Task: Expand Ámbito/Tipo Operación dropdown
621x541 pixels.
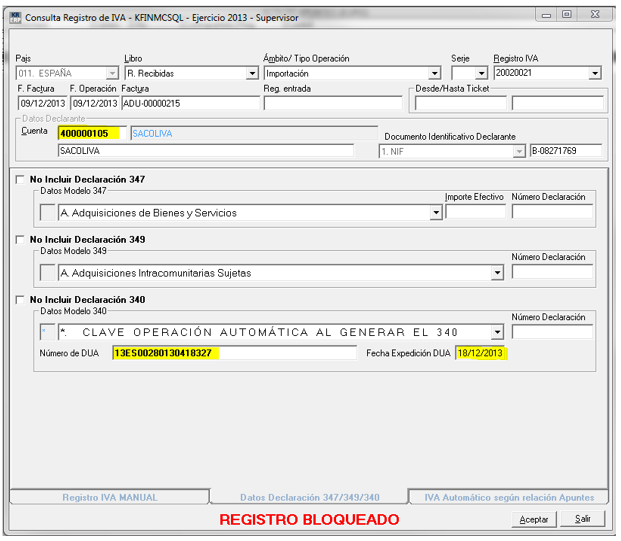Action: click(x=434, y=73)
